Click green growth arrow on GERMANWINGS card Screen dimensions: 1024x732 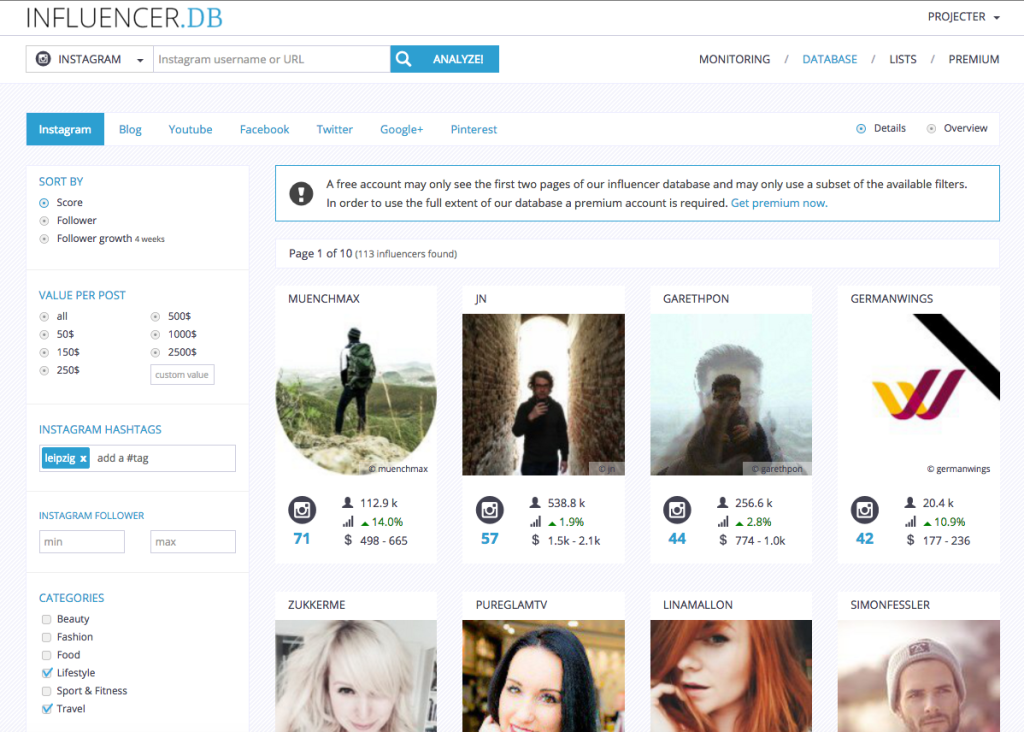(x=927, y=523)
